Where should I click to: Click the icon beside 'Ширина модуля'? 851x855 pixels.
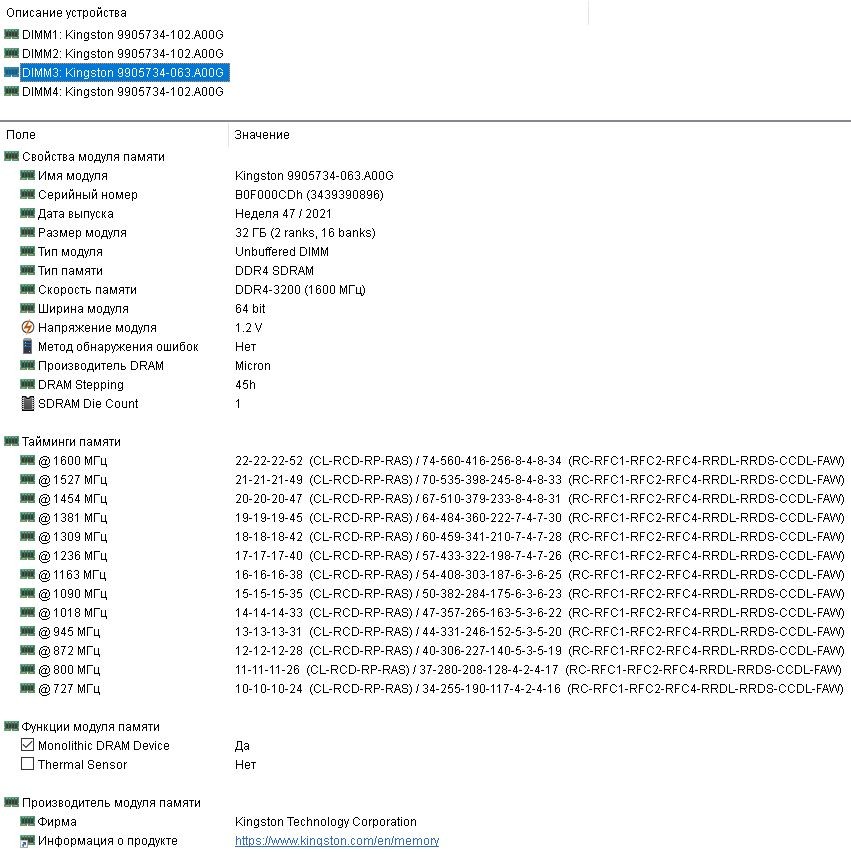pos(27,309)
